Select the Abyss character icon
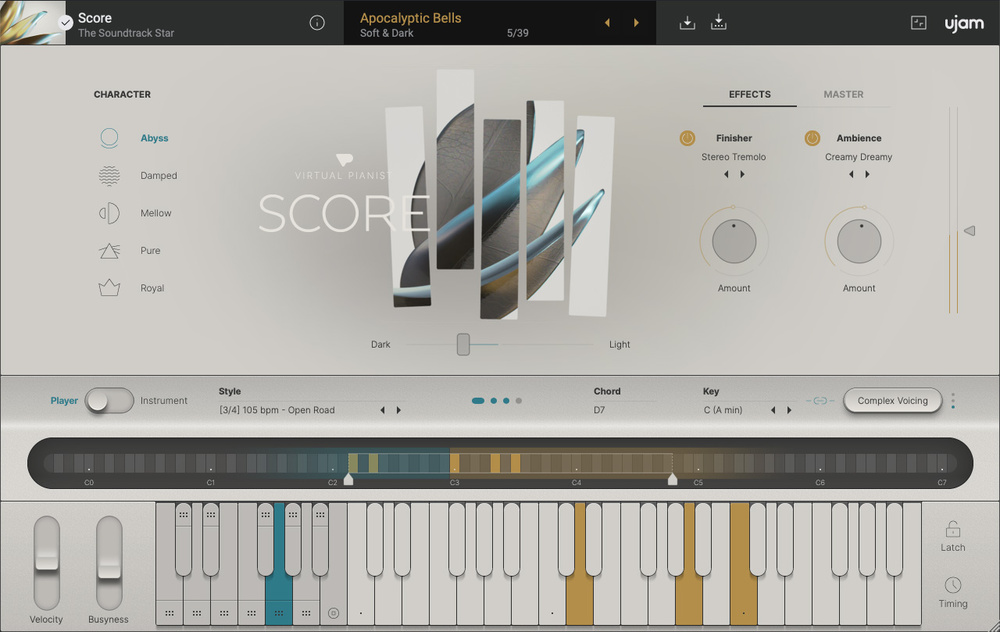The image size is (1000, 632). (109, 138)
